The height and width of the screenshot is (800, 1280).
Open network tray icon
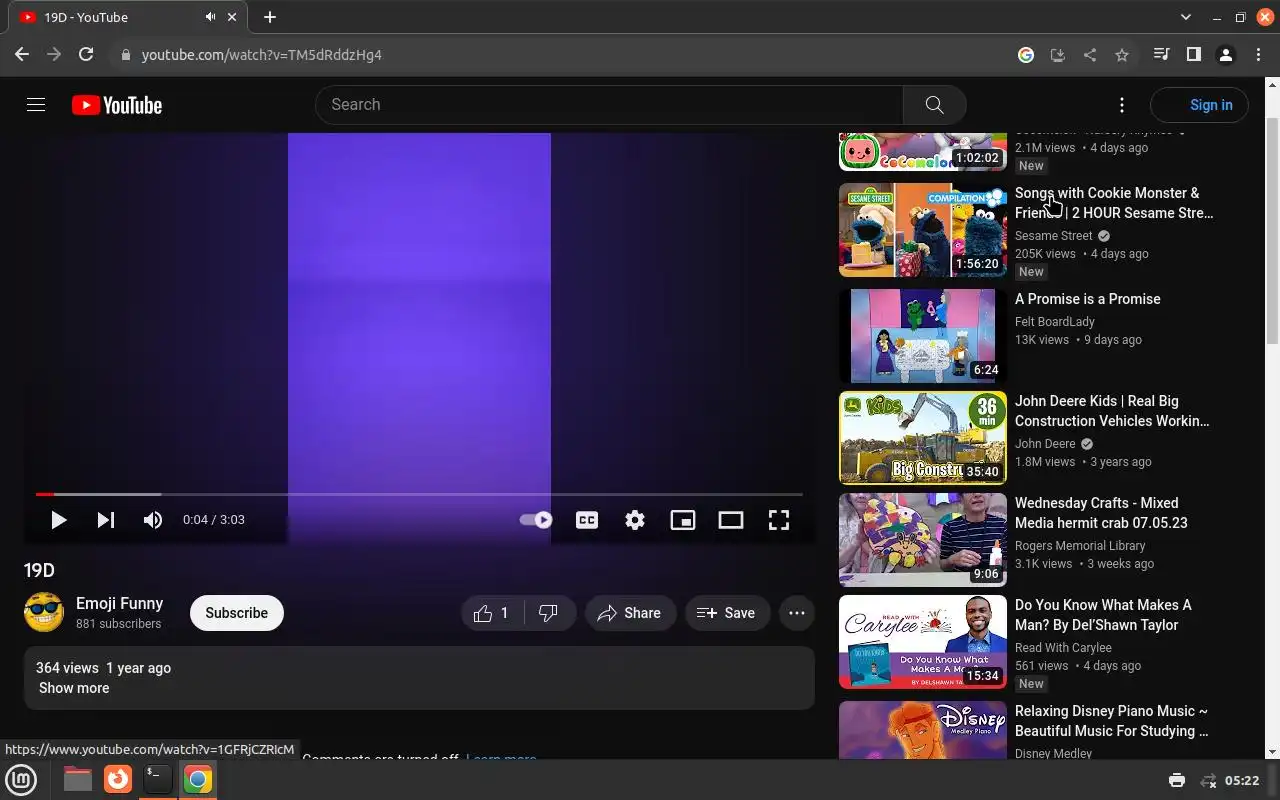point(1208,780)
